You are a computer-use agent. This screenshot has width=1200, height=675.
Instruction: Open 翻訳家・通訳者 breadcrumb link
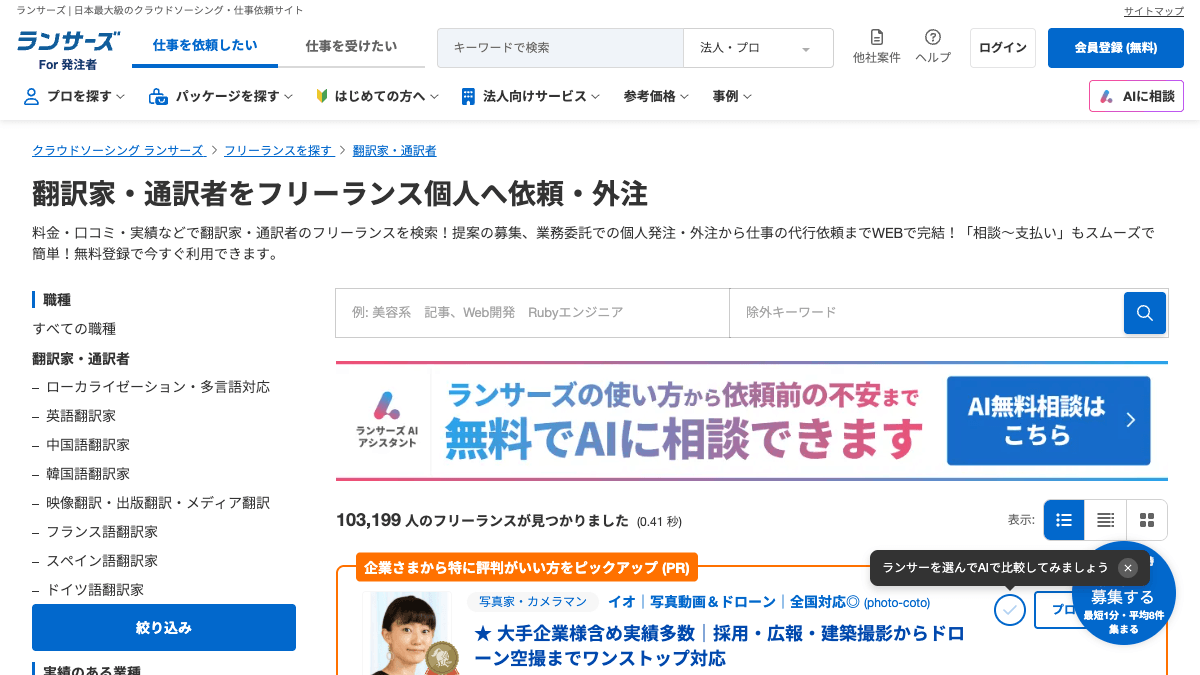[394, 151]
